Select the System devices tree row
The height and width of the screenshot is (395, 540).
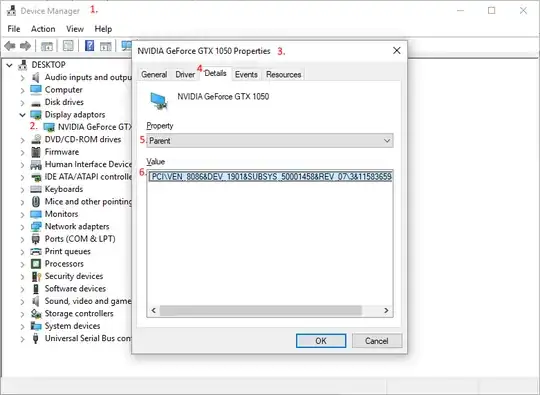point(72,326)
